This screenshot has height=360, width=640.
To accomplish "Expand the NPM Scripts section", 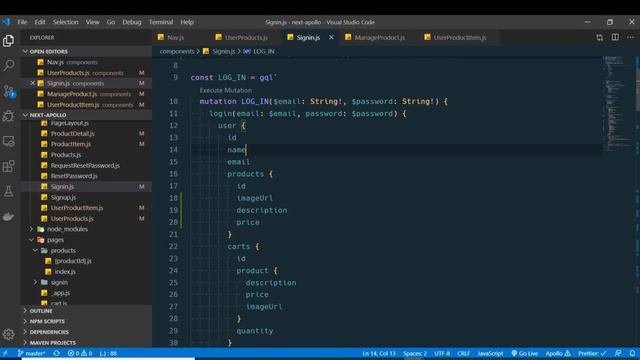I will pos(47,321).
